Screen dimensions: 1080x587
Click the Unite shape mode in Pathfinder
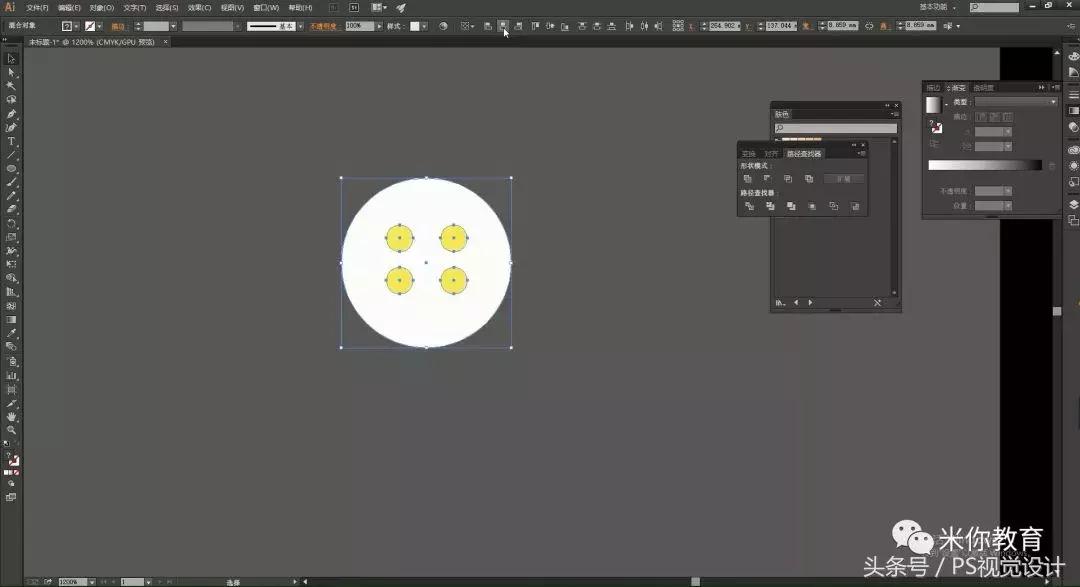click(748, 179)
